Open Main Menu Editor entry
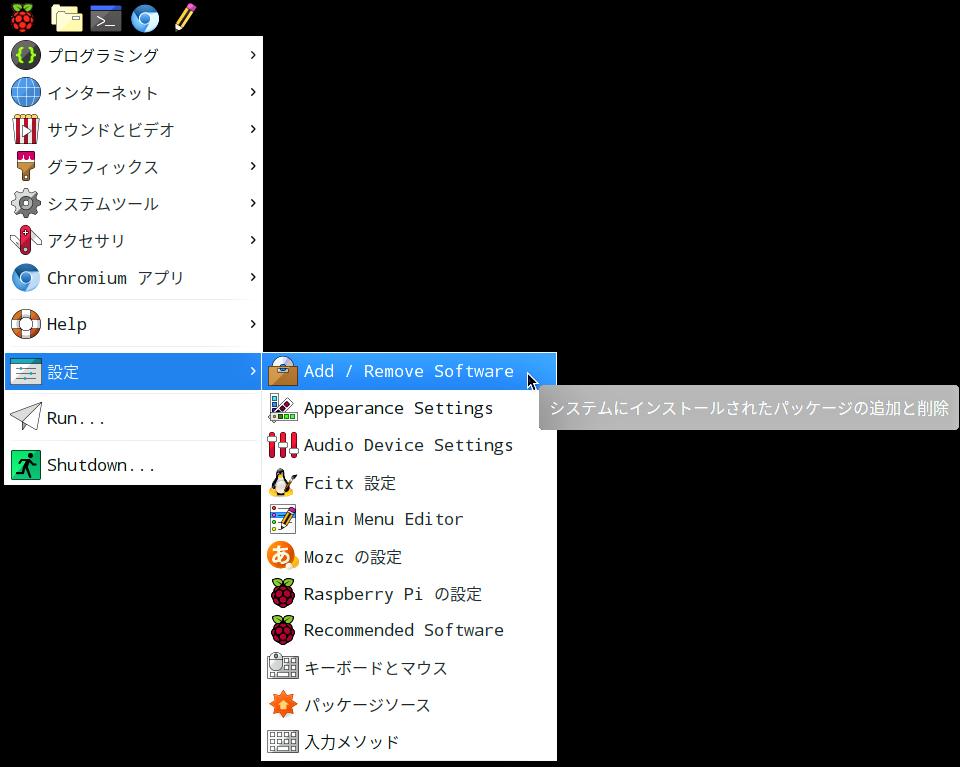Image resolution: width=960 pixels, height=767 pixels. [409, 519]
